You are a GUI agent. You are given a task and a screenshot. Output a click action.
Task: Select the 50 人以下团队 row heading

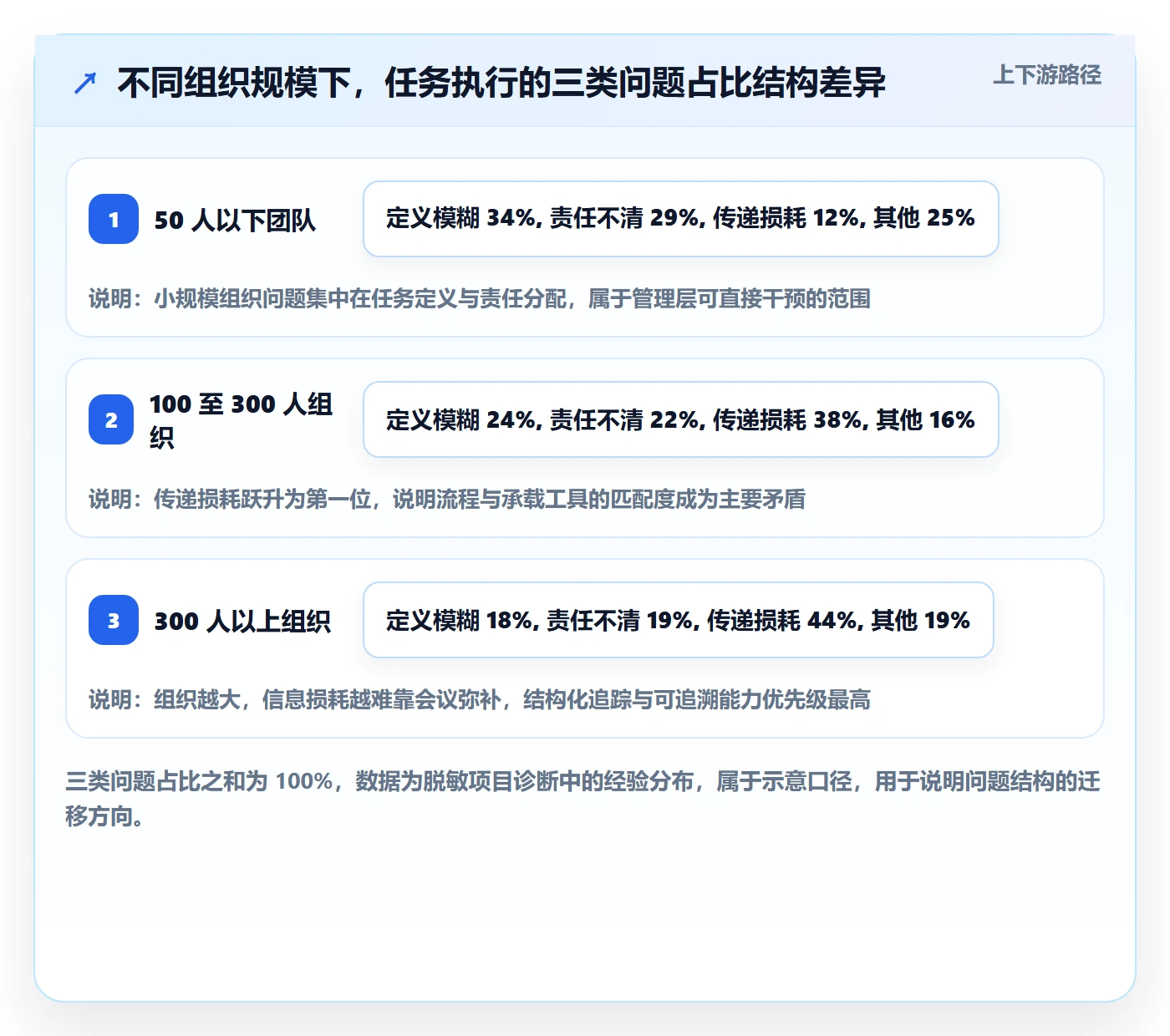235,220
